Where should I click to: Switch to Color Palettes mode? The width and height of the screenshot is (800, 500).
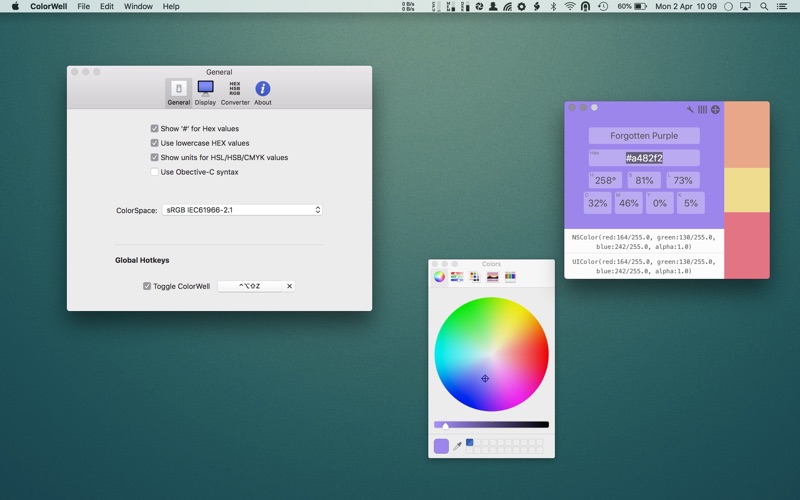[475, 277]
